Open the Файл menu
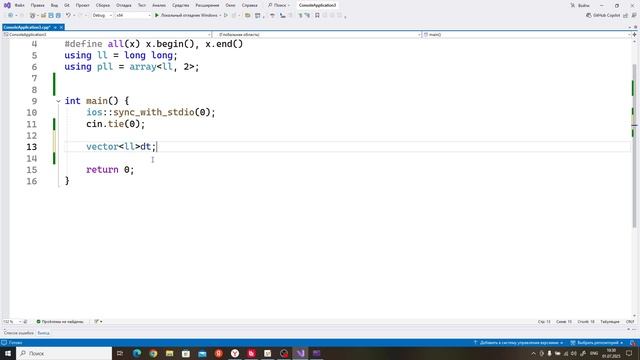This screenshot has width=640, height=360. click(20, 5)
